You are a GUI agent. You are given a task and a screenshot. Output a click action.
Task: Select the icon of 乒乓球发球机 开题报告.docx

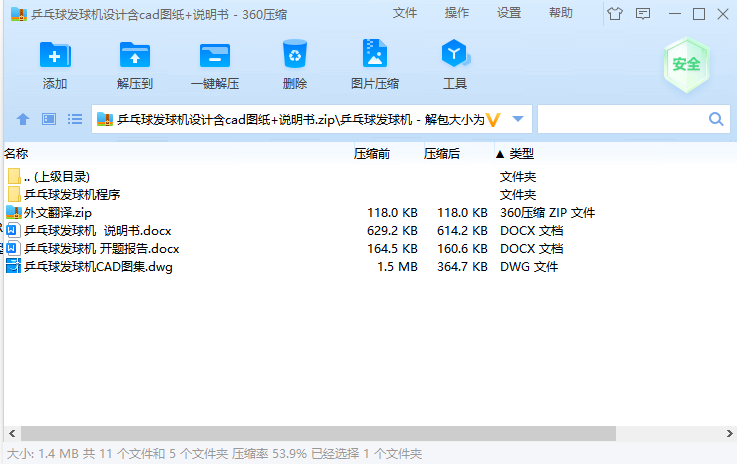[13, 248]
